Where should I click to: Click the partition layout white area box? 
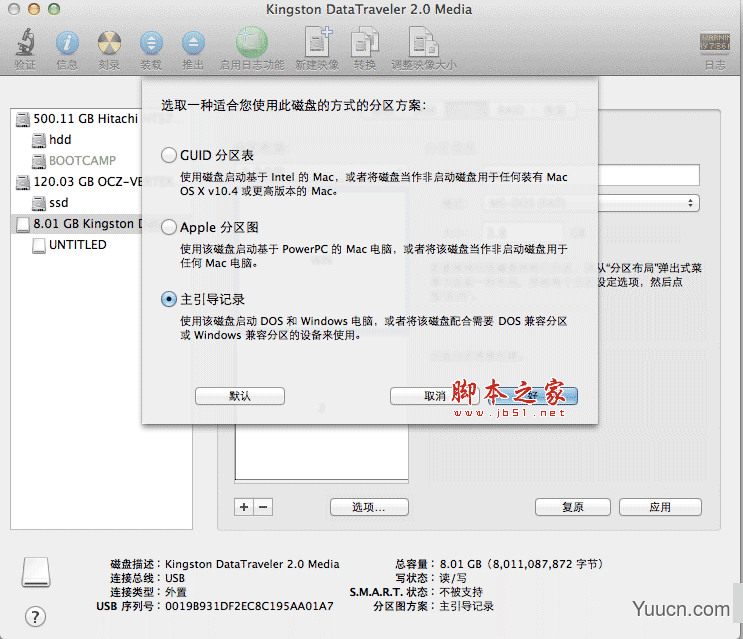tap(322, 452)
